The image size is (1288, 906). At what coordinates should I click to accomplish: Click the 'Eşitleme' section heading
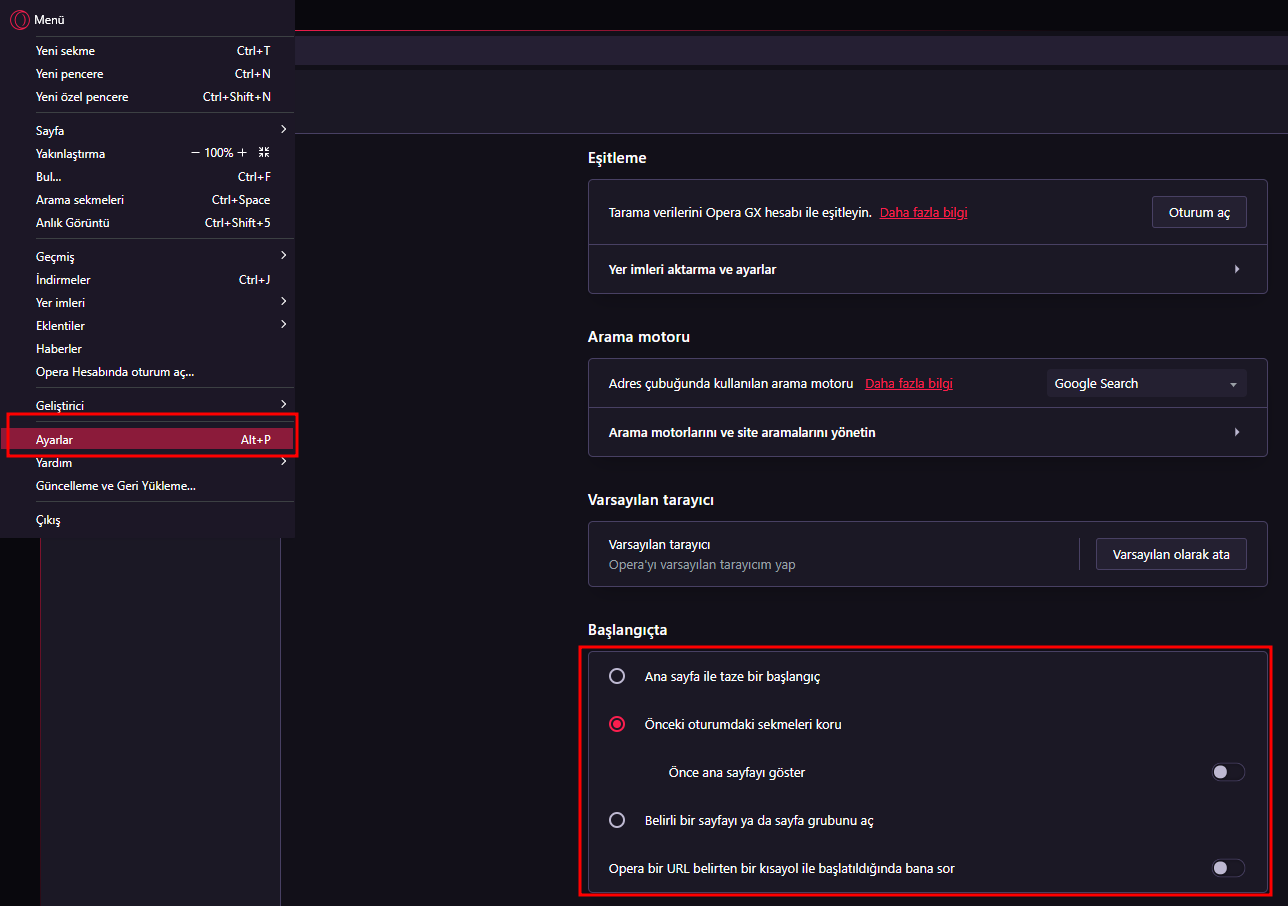click(617, 158)
